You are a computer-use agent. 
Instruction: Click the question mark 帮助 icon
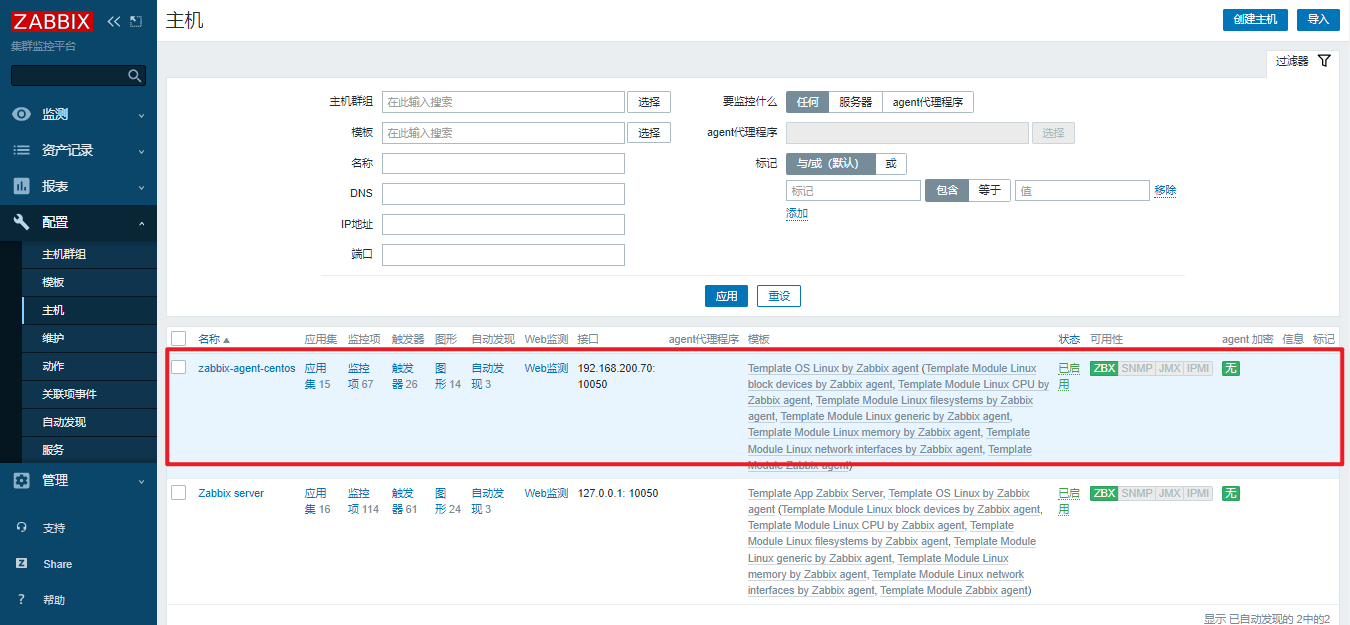pyautogui.click(x=21, y=600)
